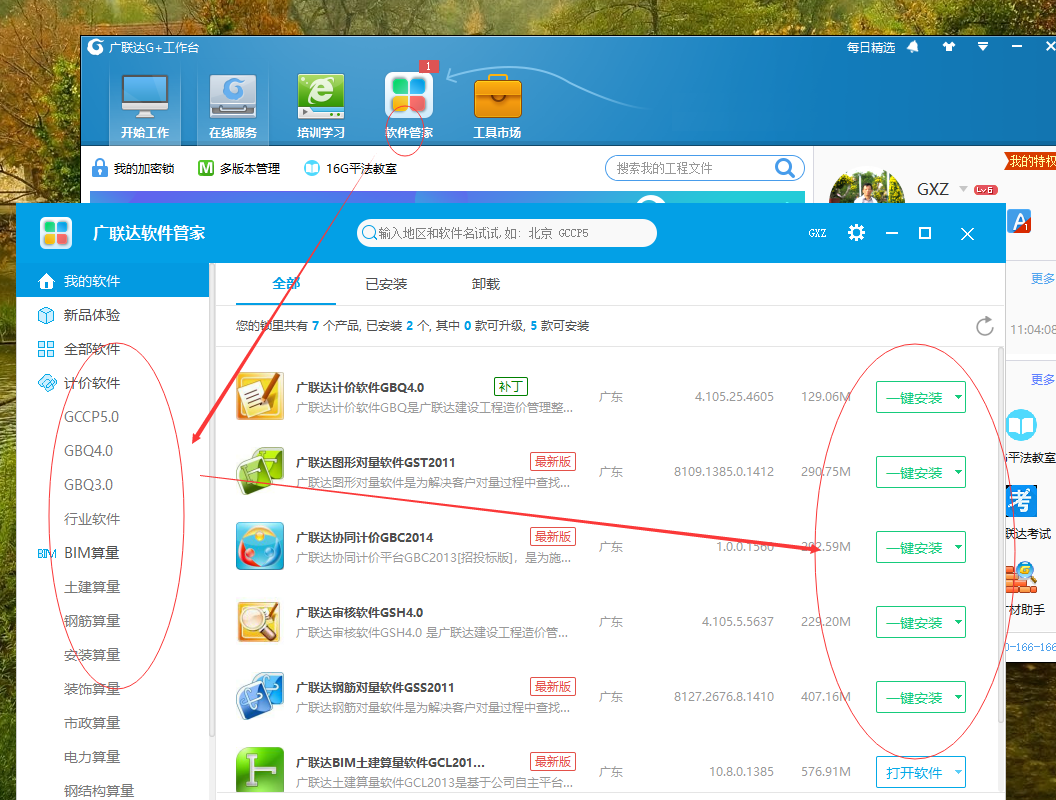Switch to the 已安装 tab
This screenshot has width=1056, height=800.
[386, 284]
